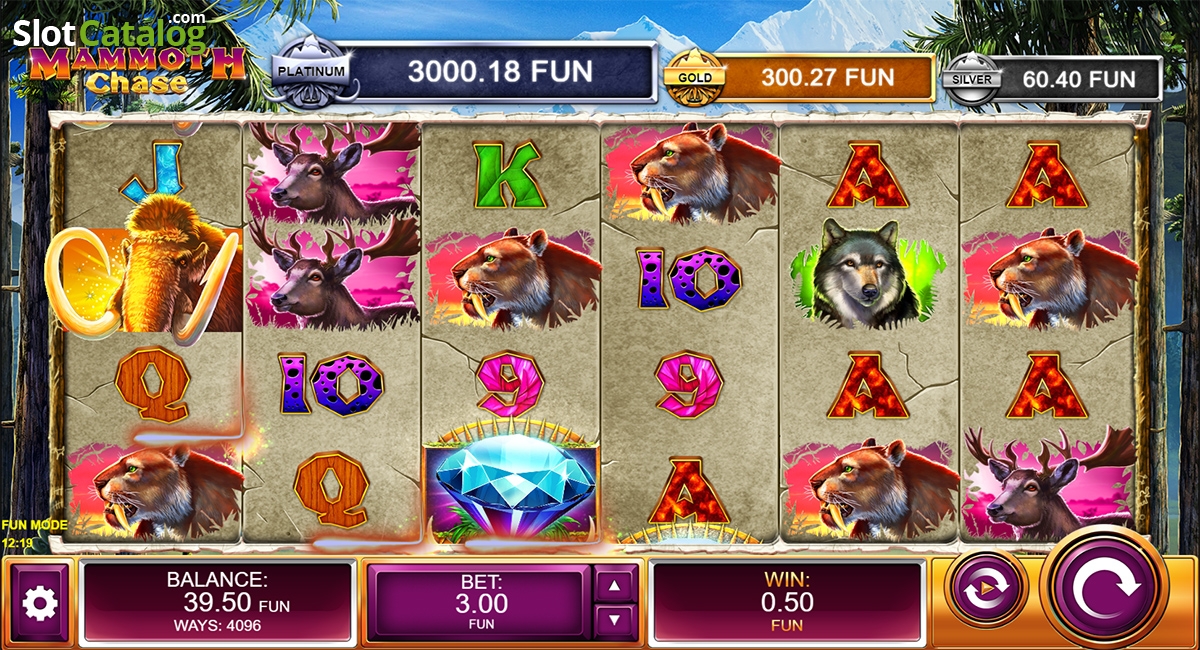
Task: Open the SlotCatalog.com logo link
Action: [x=110, y=33]
